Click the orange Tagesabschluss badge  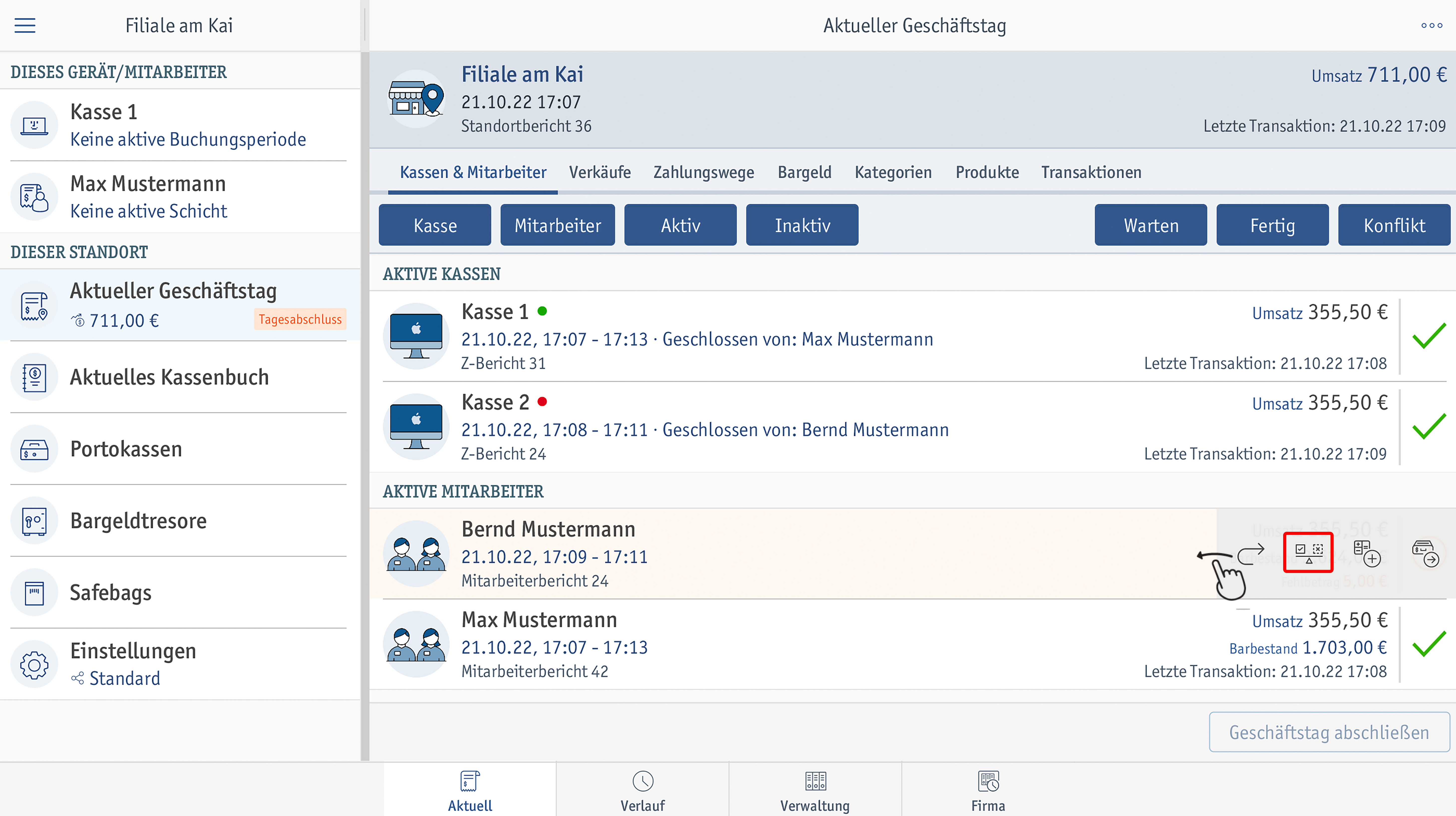coord(300,319)
